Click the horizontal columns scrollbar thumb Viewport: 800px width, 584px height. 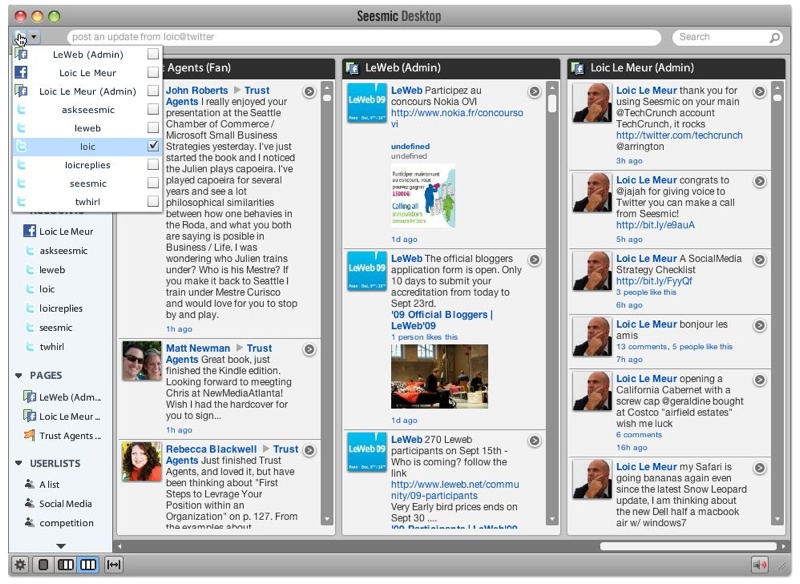click(688, 546)
